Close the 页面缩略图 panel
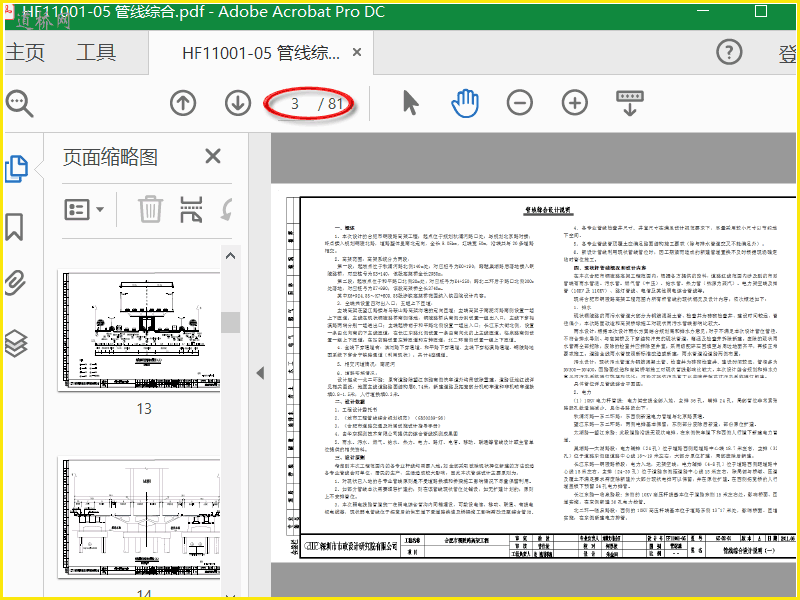 (213, 156)
